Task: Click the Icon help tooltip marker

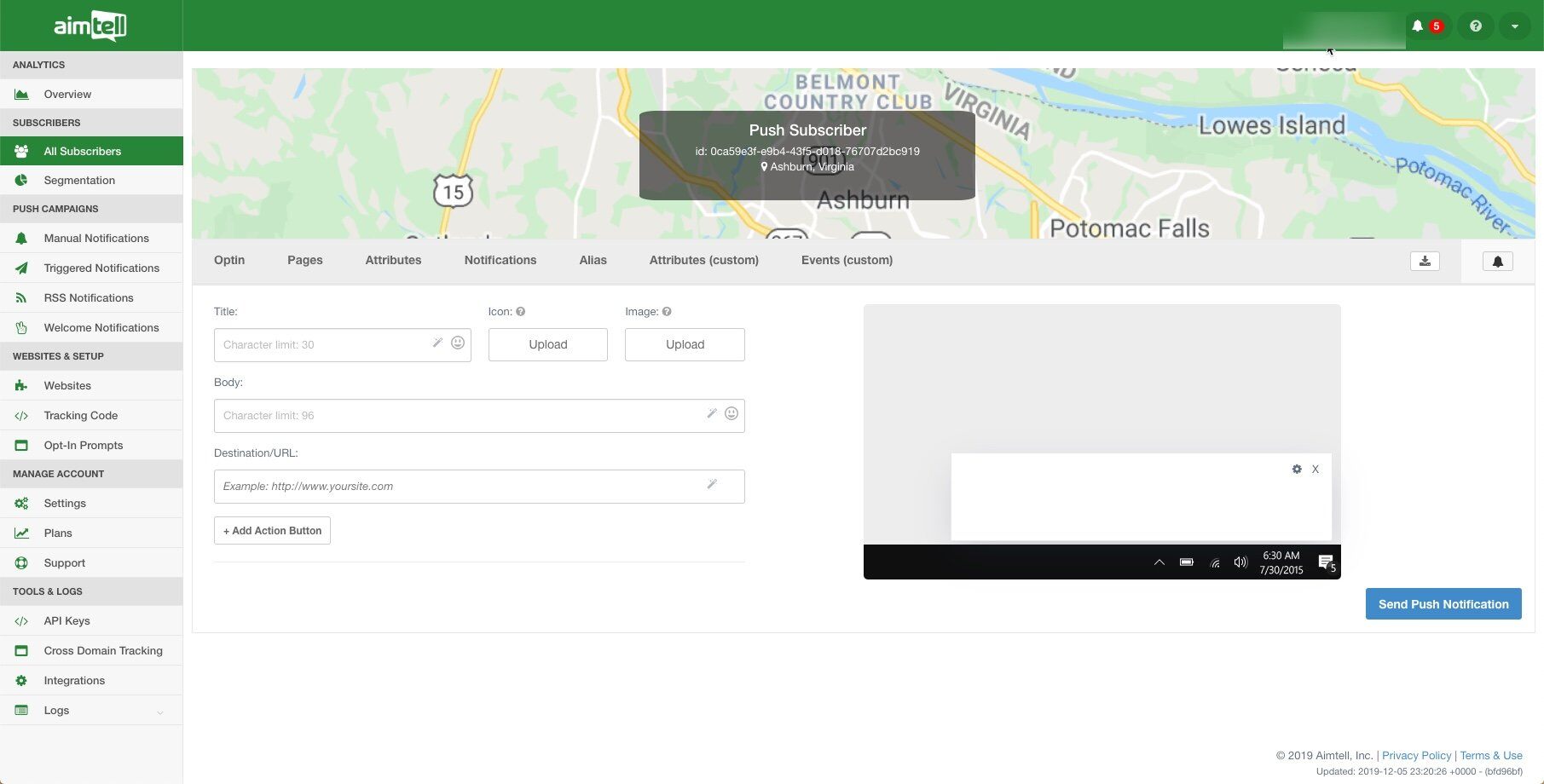Action: (521, 312)
